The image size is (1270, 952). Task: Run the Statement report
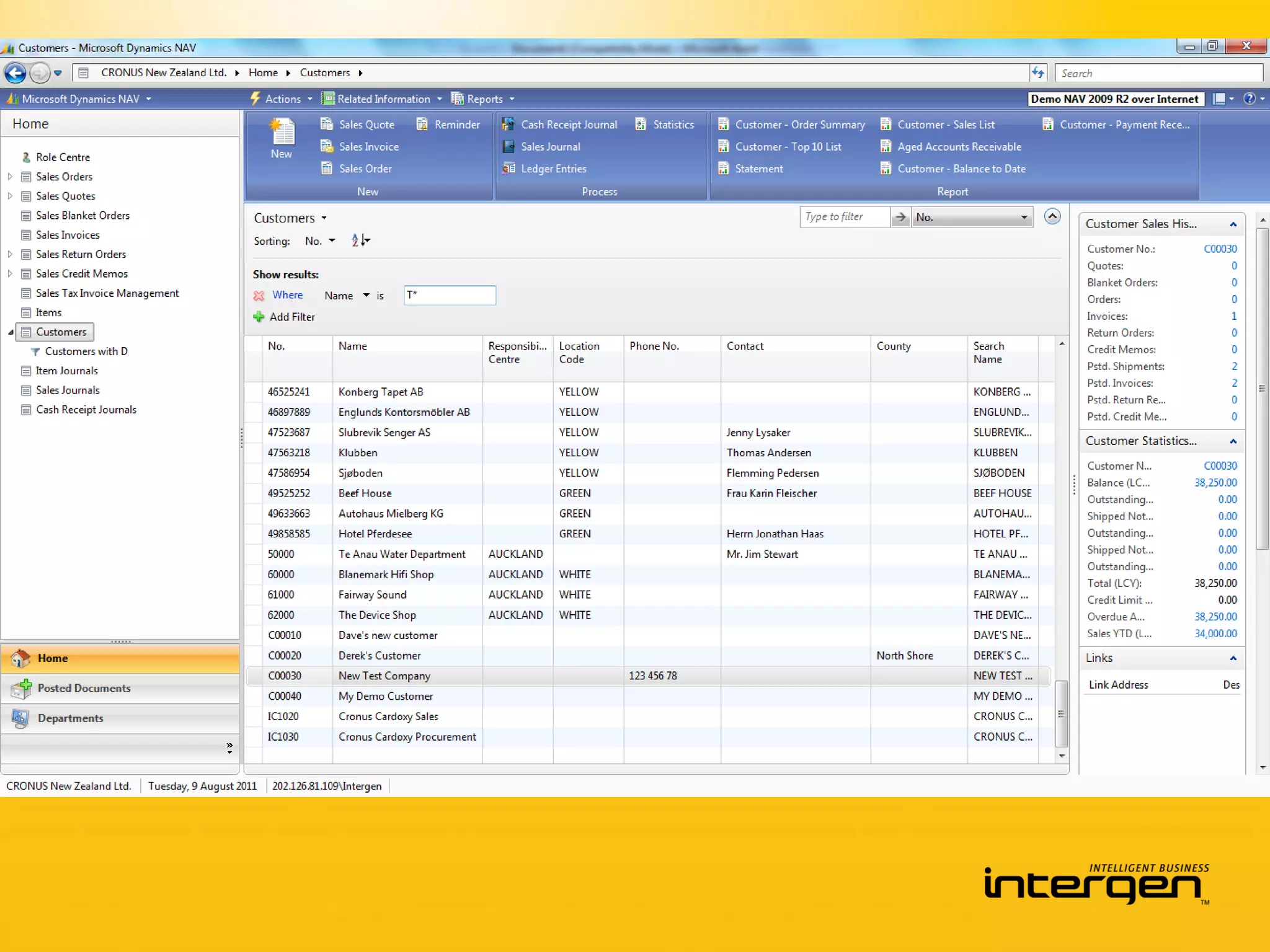(x=750, y=169)
